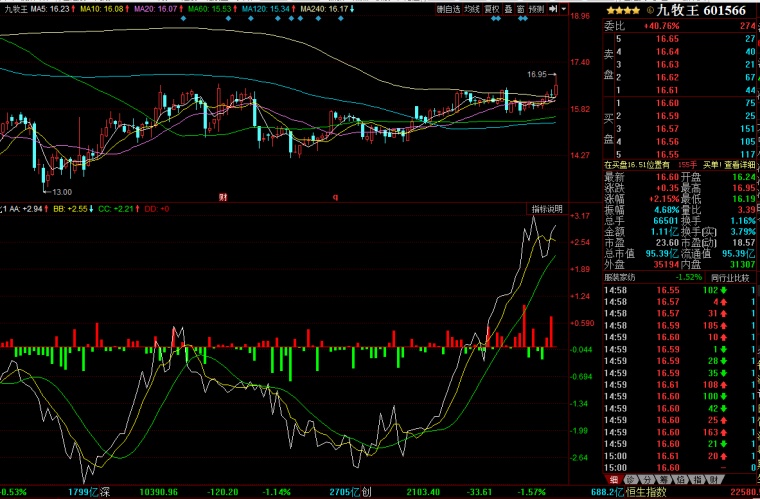This screenshot has height=499, width=760.
Task: Click the 内盘 31307 value
Action: (743, 265)
